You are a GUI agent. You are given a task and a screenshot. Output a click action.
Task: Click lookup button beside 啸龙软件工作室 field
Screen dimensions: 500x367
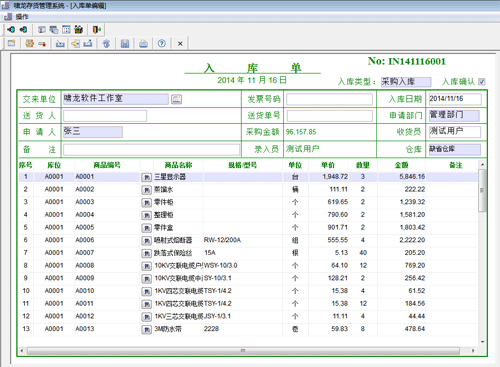coord(176,99)
